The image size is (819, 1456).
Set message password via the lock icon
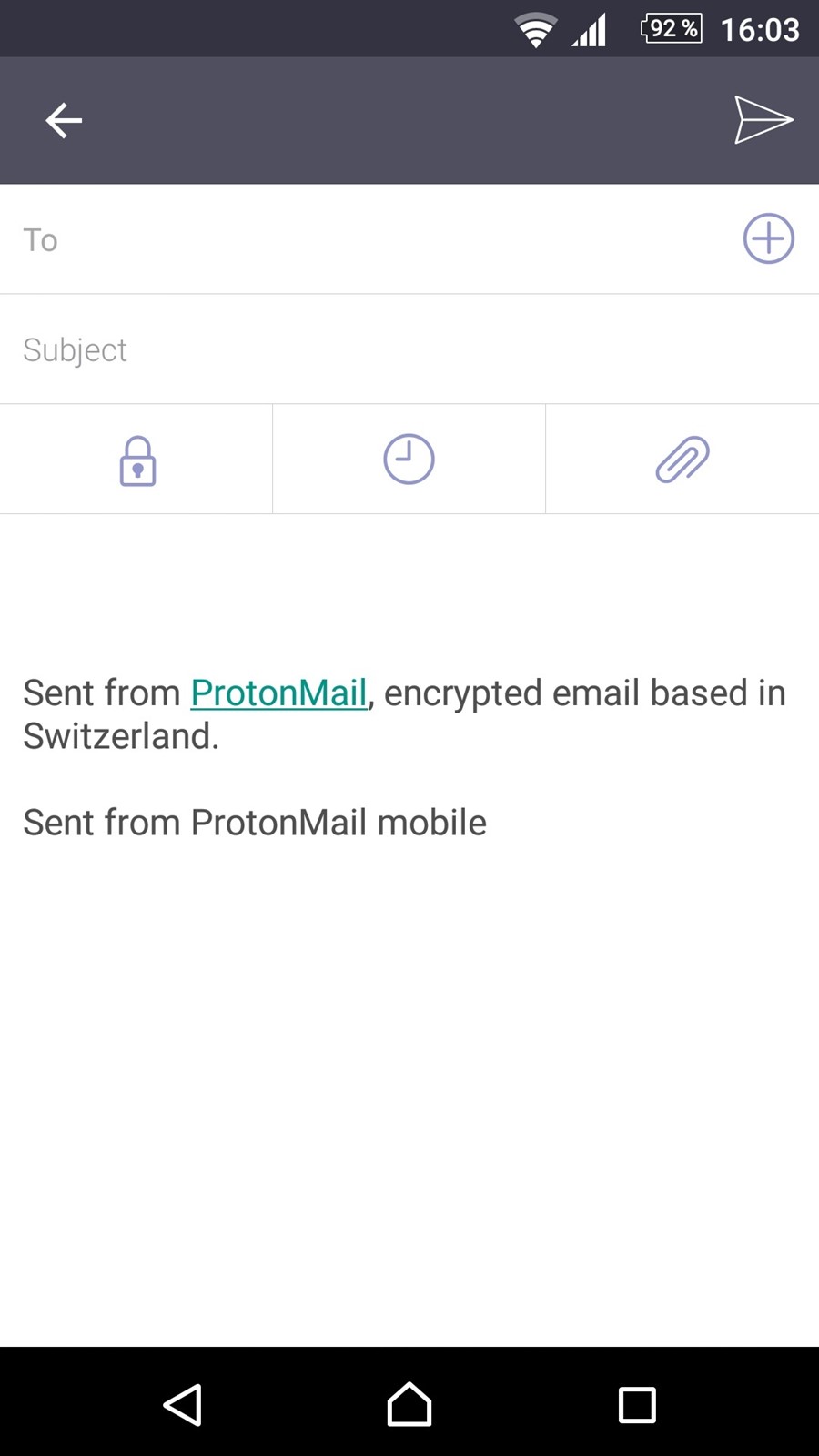(x=137, y=460)
